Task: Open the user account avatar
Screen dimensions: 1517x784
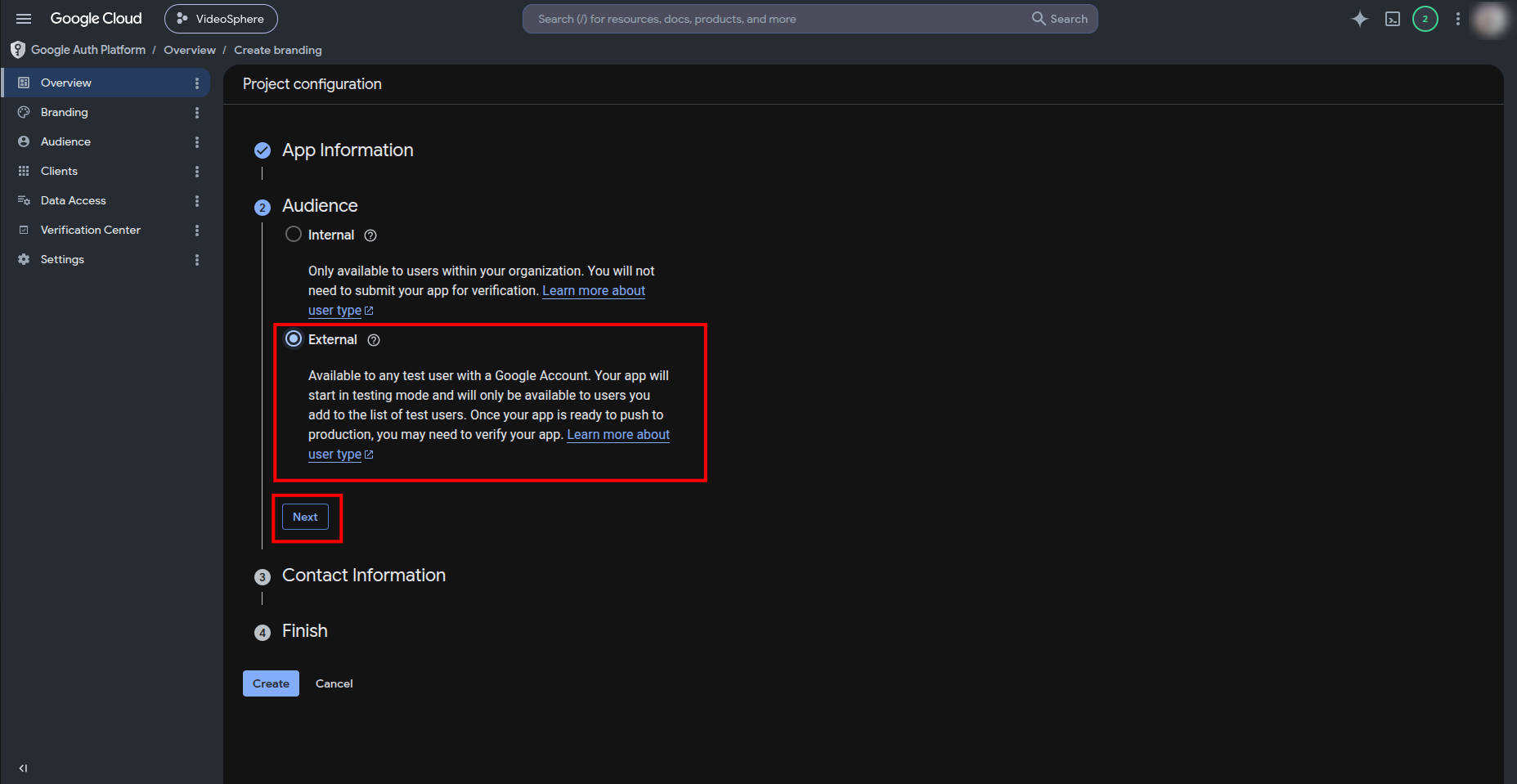Action: 1489,19
